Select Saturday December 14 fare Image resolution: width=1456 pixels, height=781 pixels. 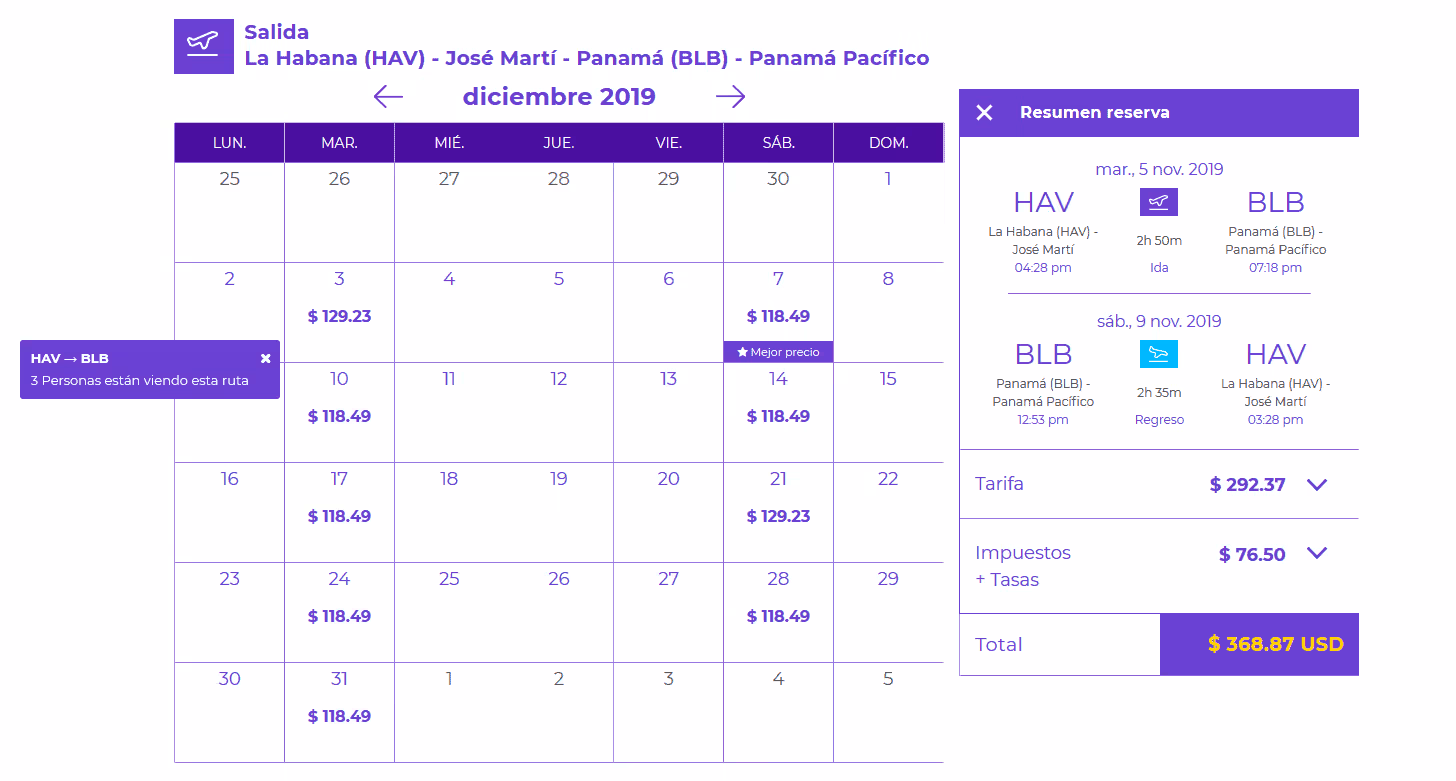(778, 412)
